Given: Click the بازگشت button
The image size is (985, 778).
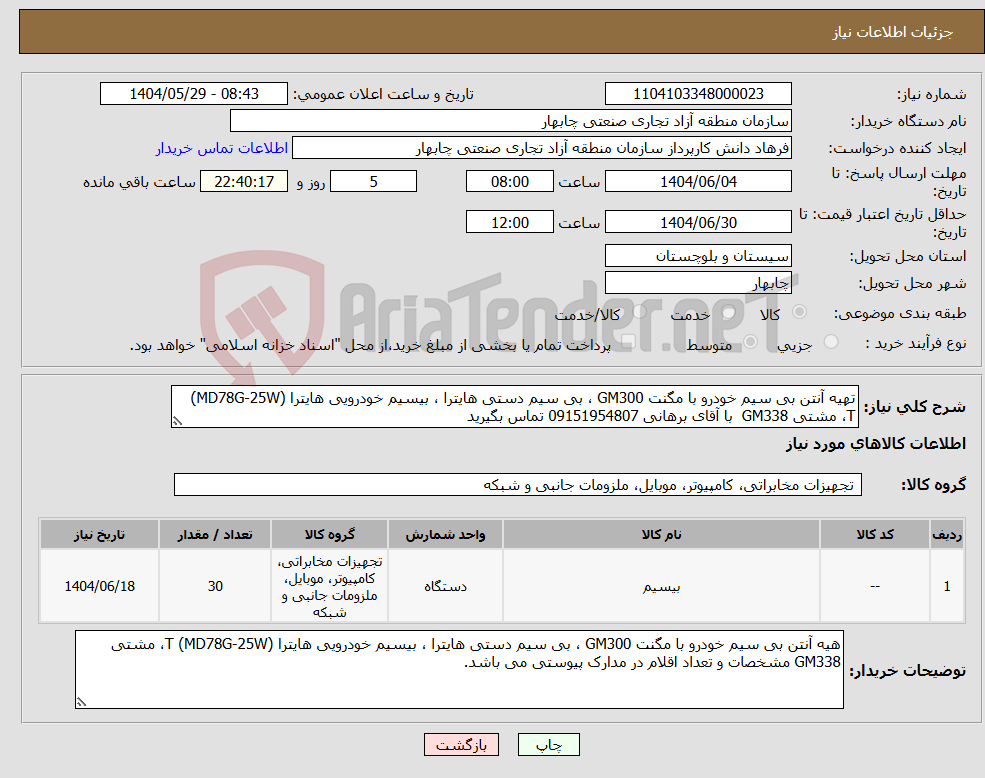Looking at the screenshot, I should 460,744.
